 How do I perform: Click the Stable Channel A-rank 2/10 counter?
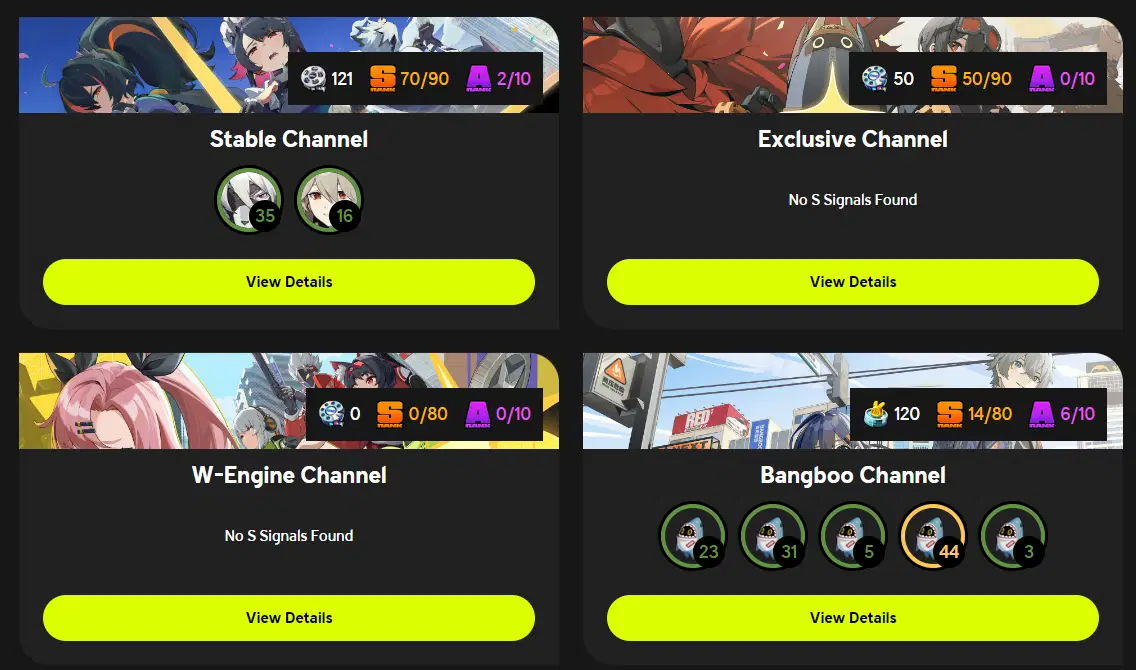(x=514, y=78)
